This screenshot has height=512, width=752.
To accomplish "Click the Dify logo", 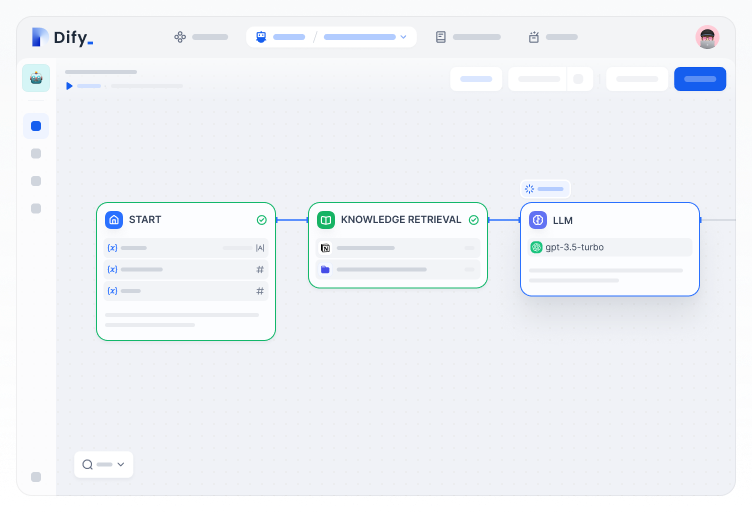I will (x=62, y=38).
